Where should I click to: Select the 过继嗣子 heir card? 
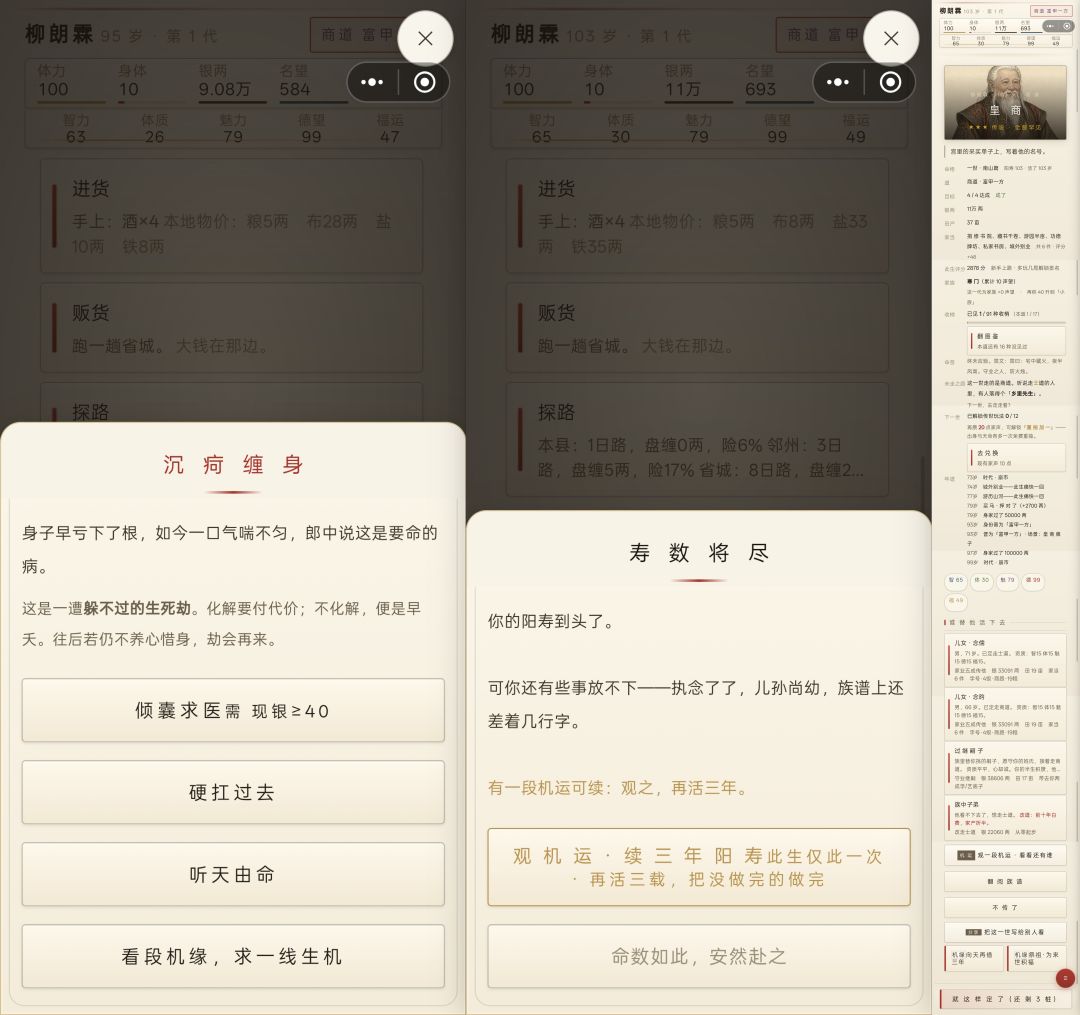coord(1006,768)
